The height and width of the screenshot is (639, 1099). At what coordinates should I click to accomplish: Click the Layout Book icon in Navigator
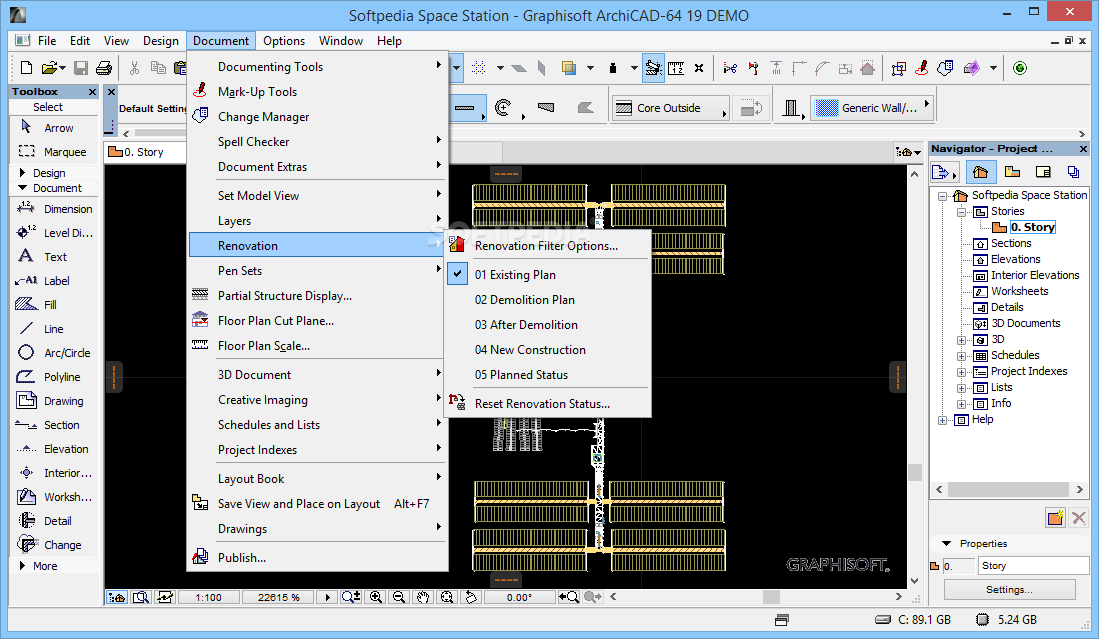pos(1043,172)
